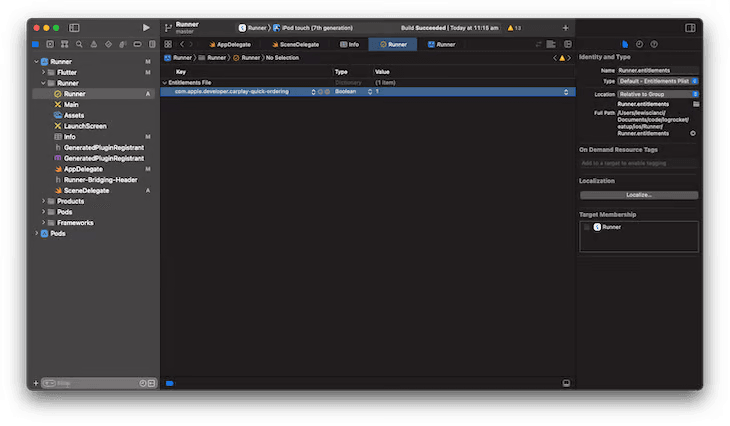Click the Localize... button

pyautogui.click(x=638, y=195)
